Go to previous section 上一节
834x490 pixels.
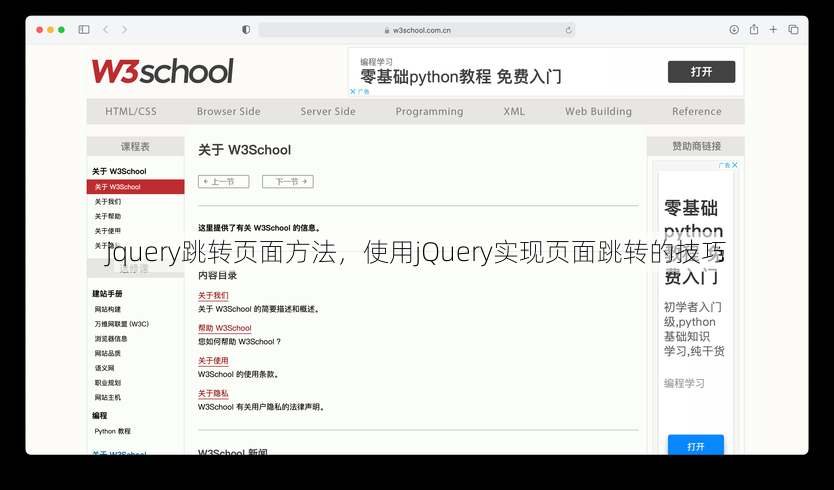pyautogui.click(x=223, y=181)
